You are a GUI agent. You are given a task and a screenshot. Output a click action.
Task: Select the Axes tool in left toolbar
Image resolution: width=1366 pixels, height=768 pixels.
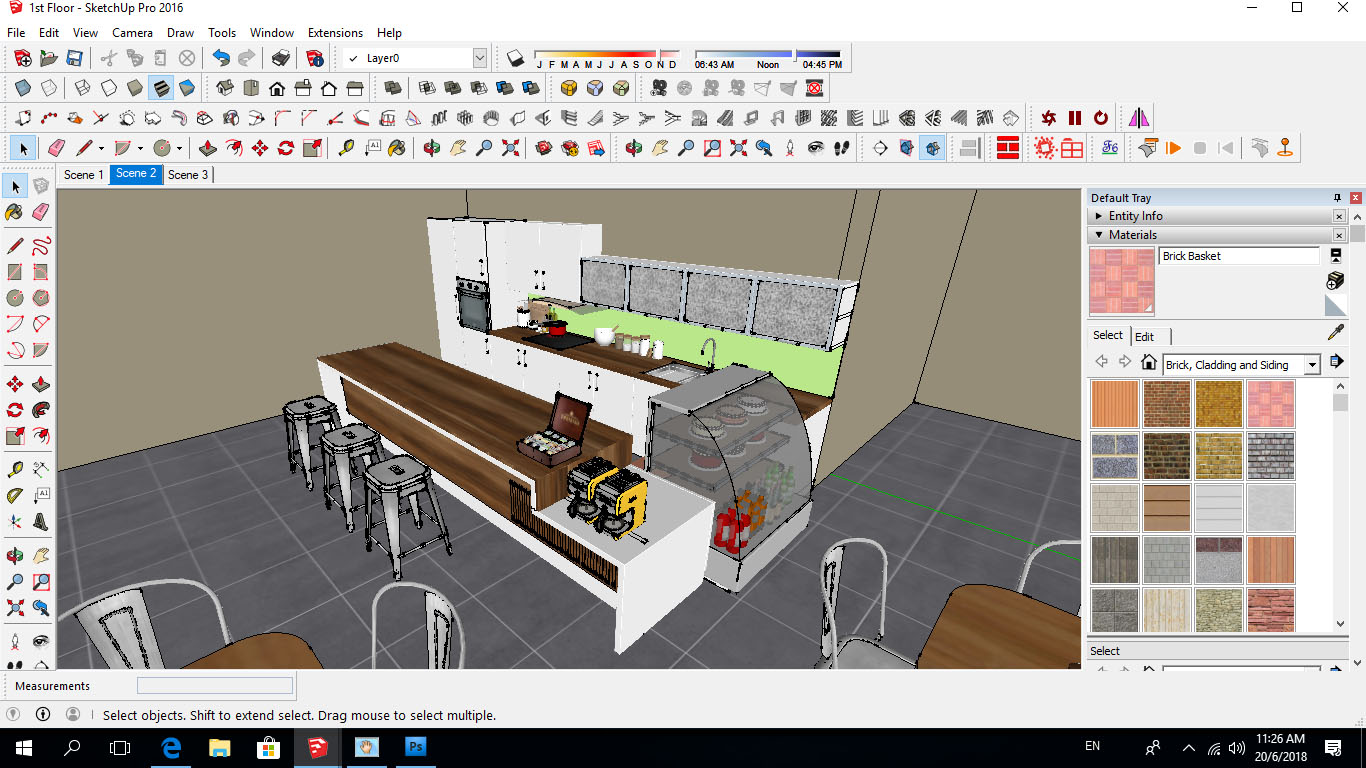tap(15, 521)
